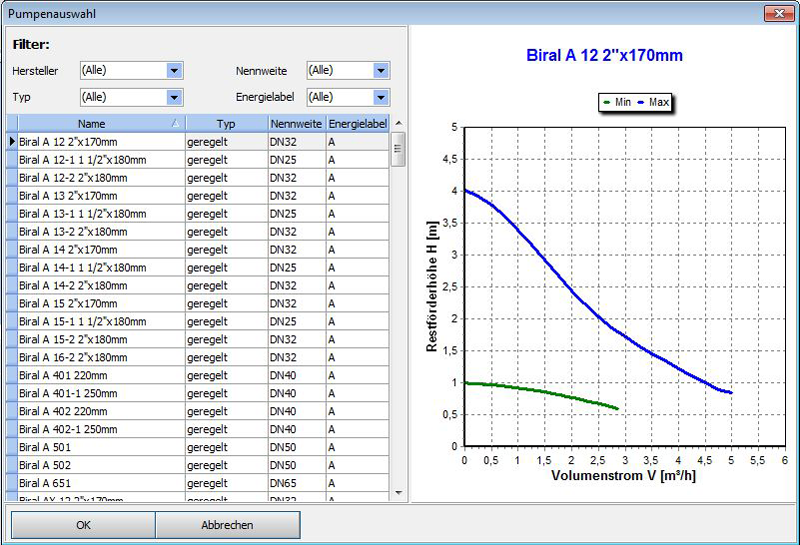This screenshot has height=545, width=800.
Task: Click the geregelt cell of Biral A 502
Action: coord(227,465)
